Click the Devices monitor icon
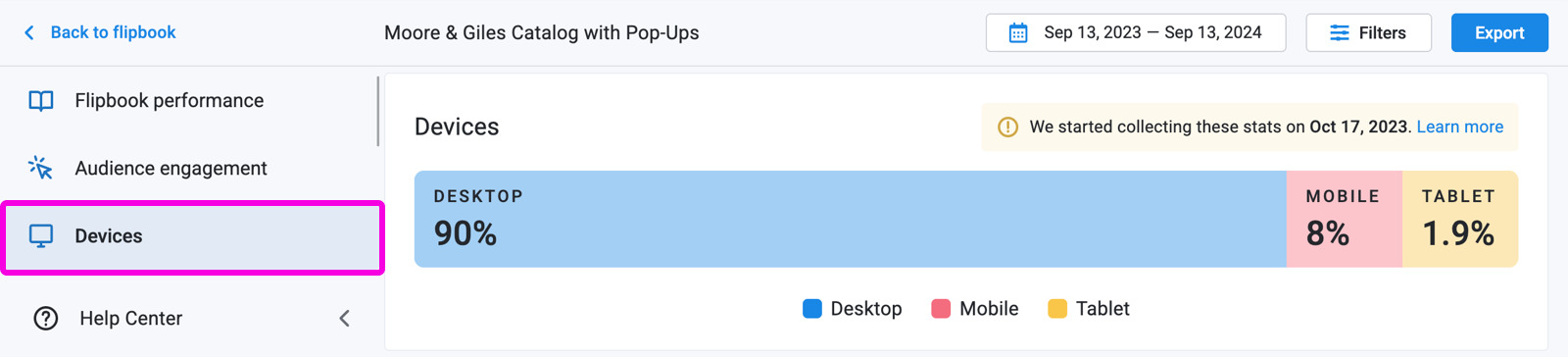Screen dimensions: 1568x357 click(41, 236)
